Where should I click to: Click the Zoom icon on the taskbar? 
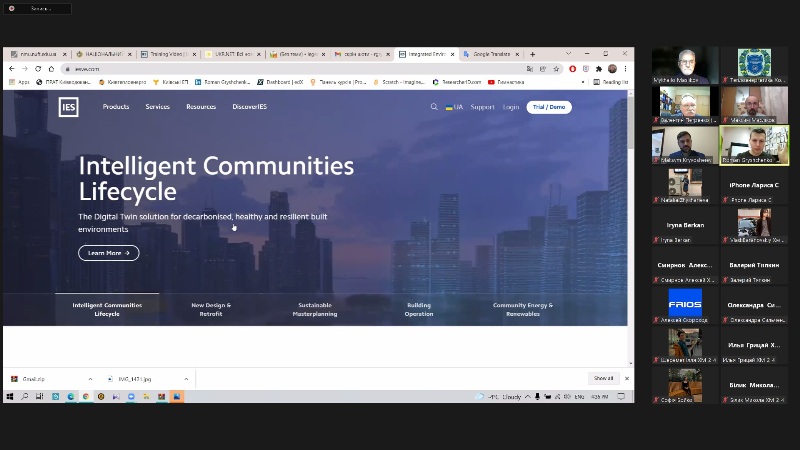131,396
